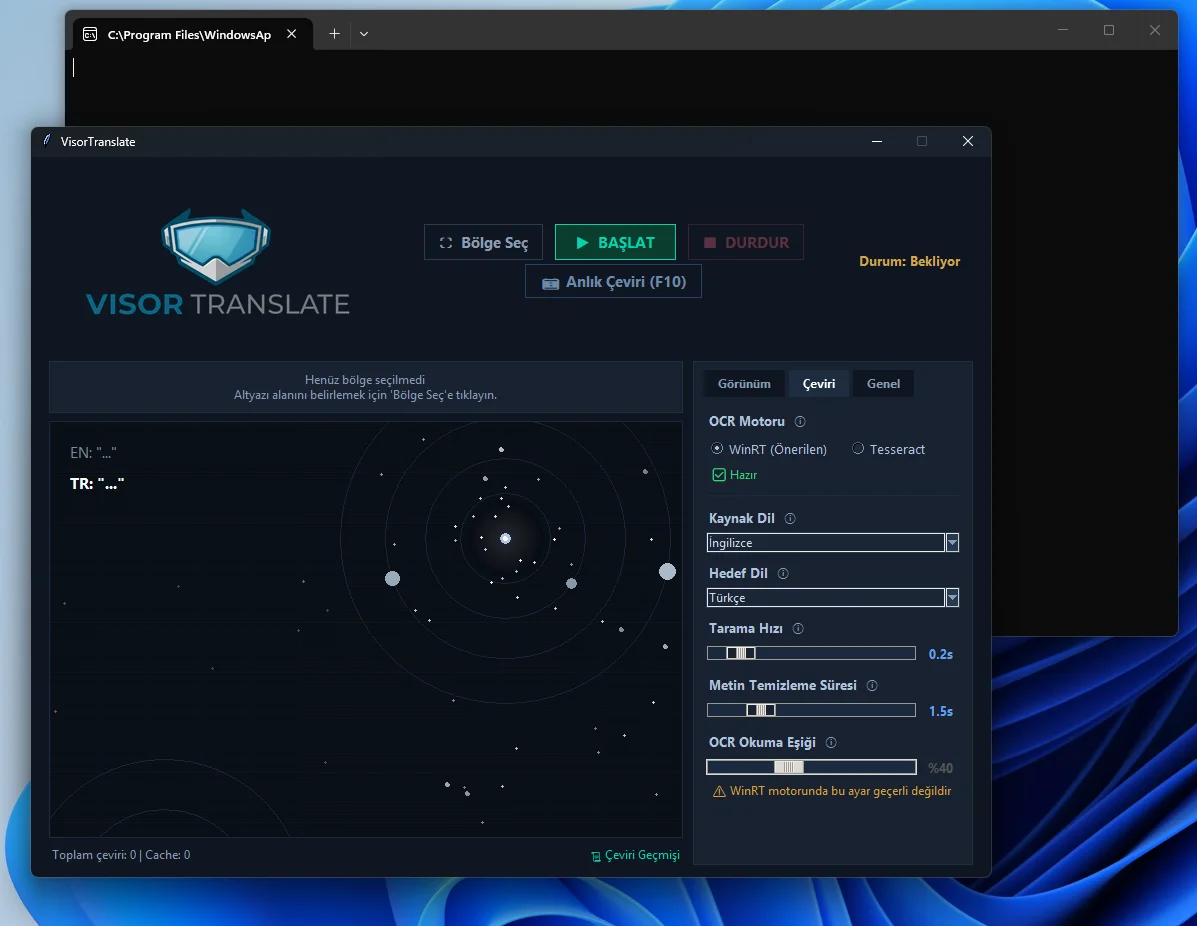Click info icon beside Tarama Hızı

coord(798,628)
